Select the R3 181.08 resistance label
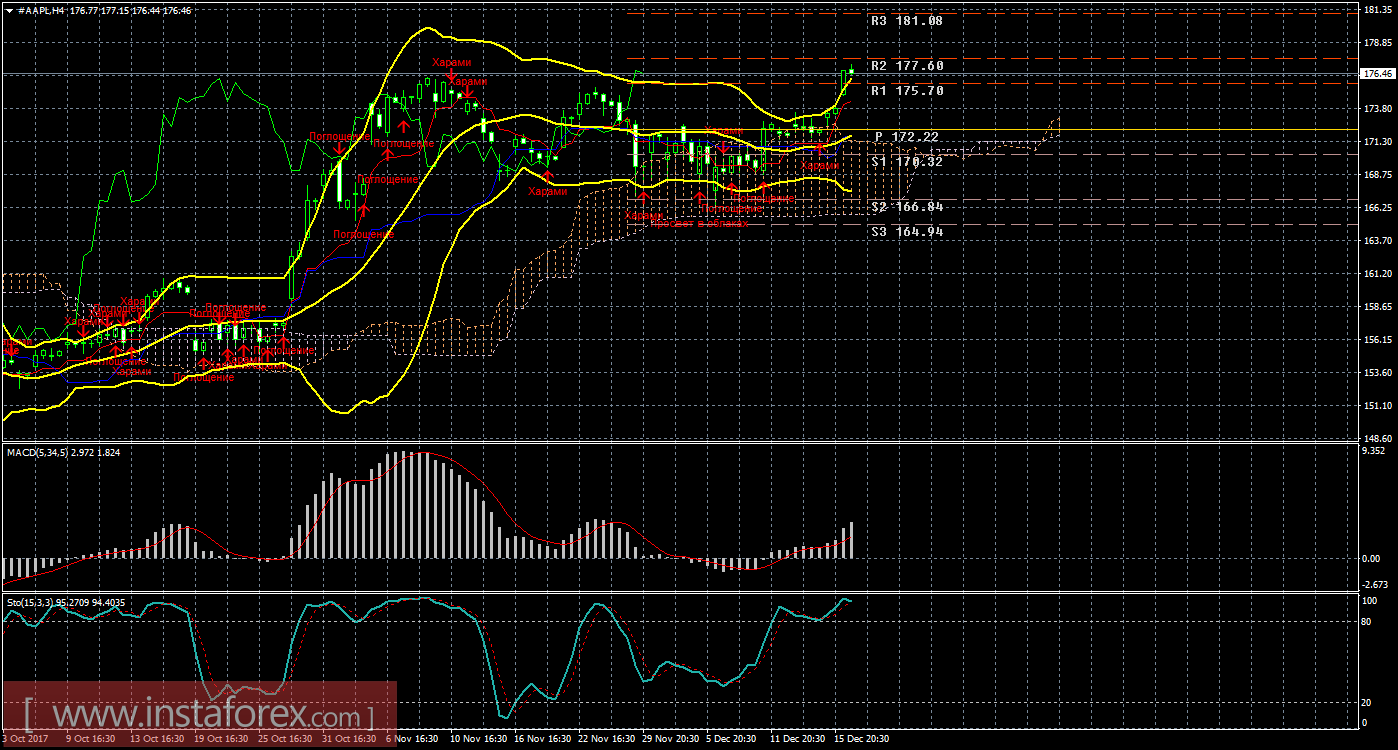This screenshot has width=1398, height=750. coord(906,21)
